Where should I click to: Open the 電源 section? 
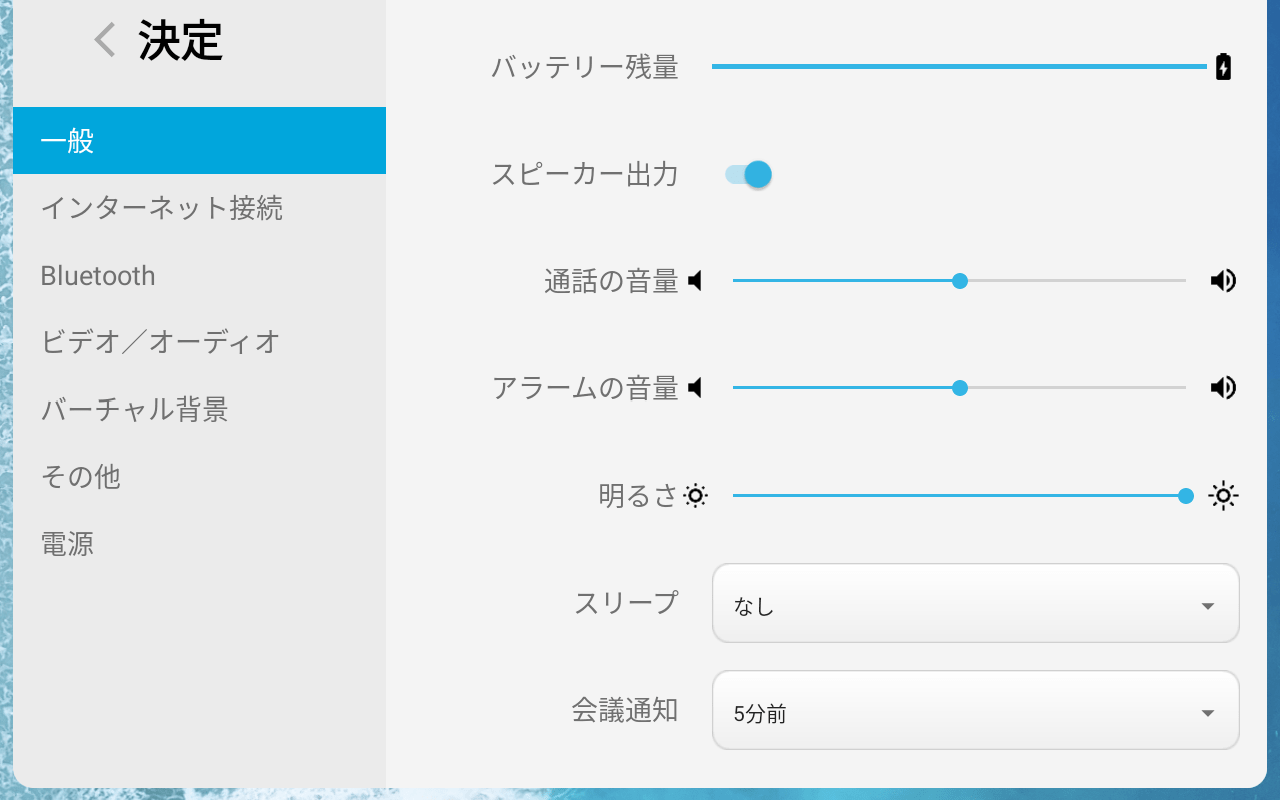pos(69,544)
